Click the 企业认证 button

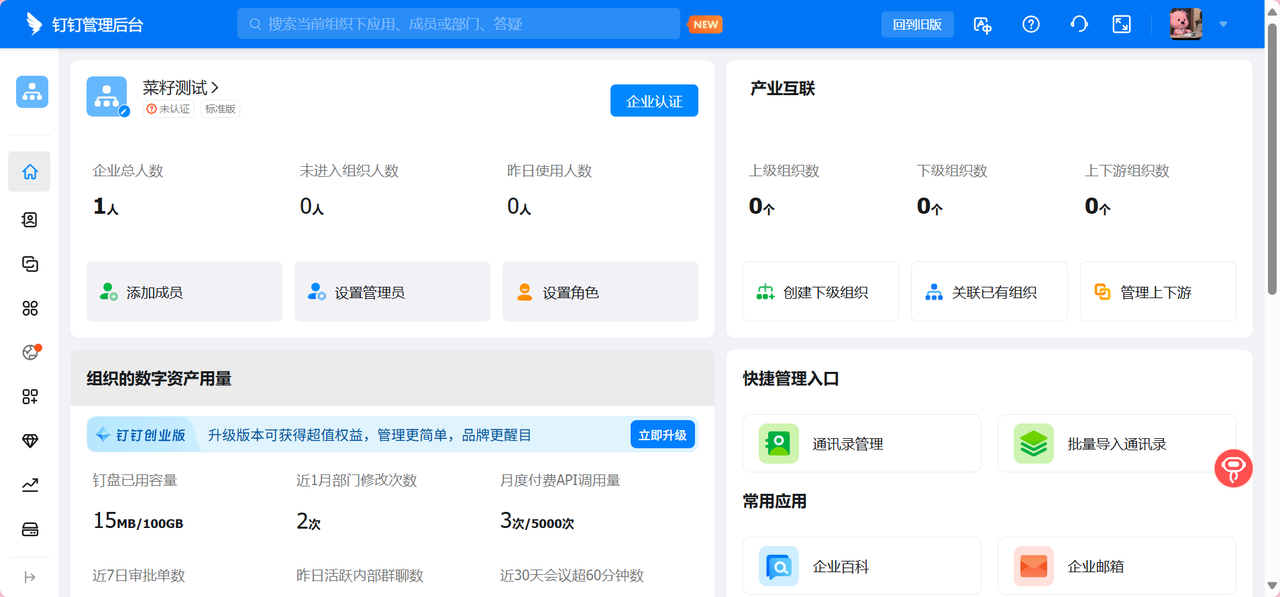click(x=654, y=101)
